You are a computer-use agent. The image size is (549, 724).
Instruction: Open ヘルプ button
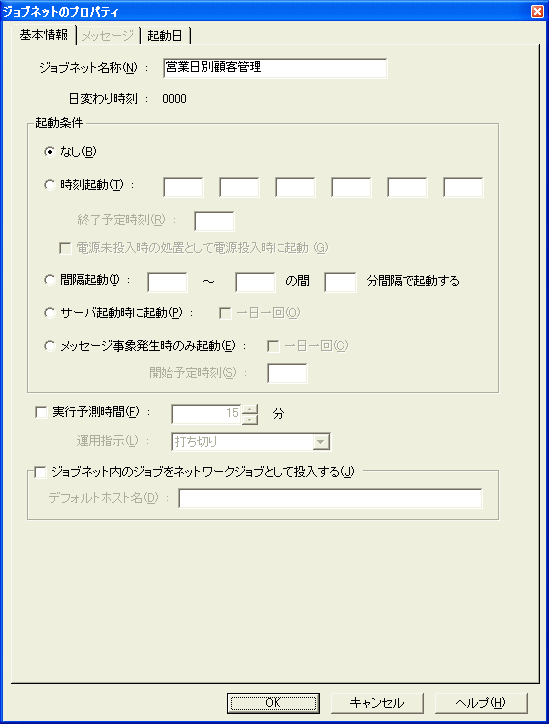(x=481, y=703)
